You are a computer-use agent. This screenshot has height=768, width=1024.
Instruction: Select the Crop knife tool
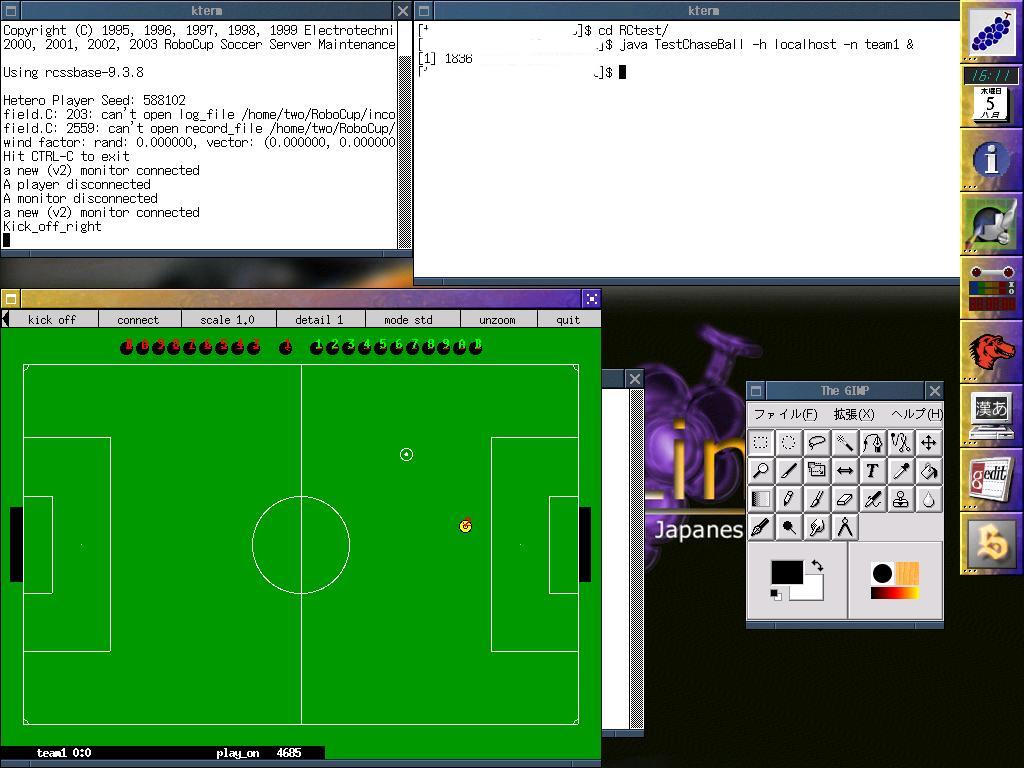pos(788,471)
